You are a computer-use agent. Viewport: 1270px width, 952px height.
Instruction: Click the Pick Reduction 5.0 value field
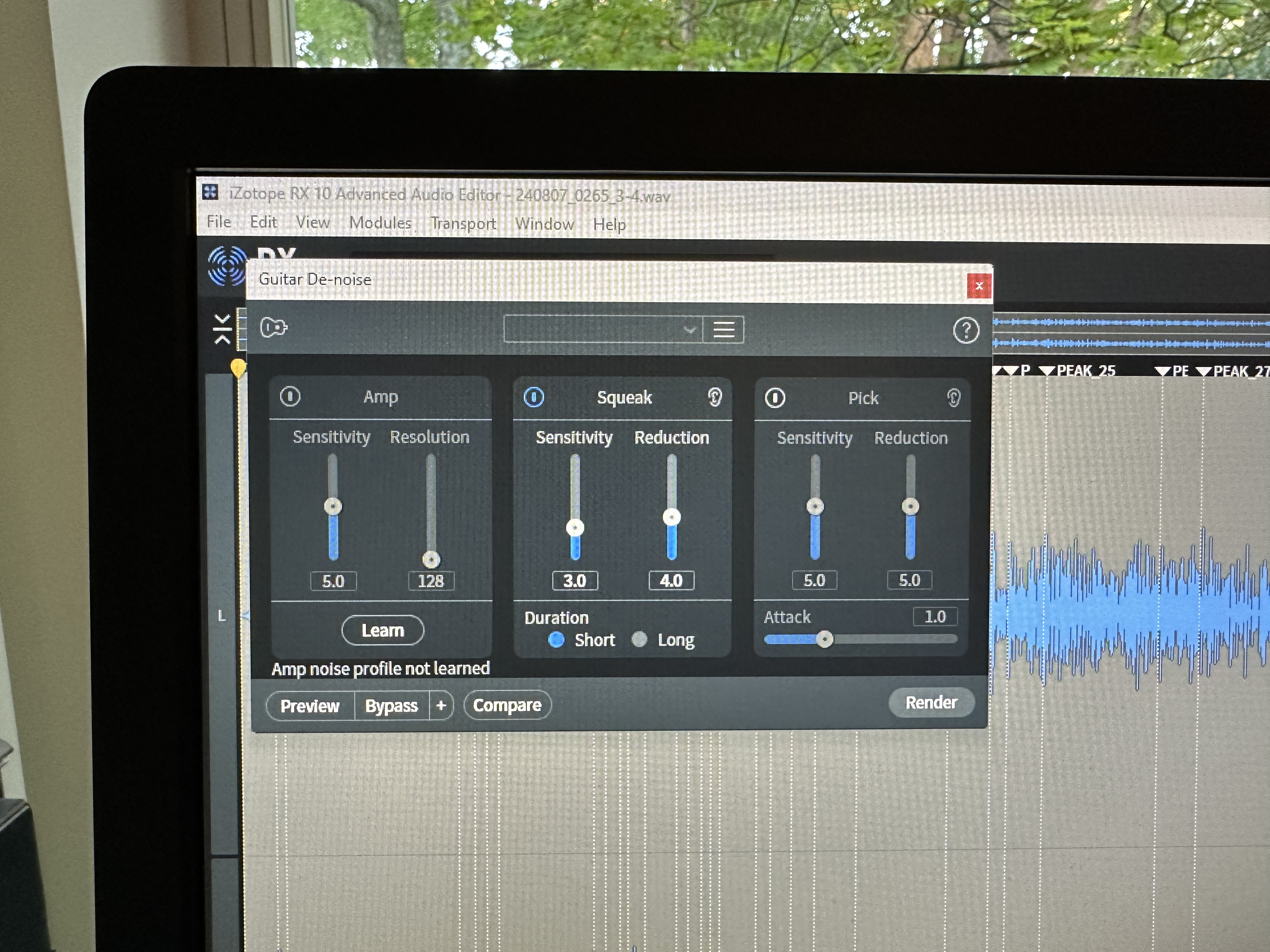click(x=909, y=580)
